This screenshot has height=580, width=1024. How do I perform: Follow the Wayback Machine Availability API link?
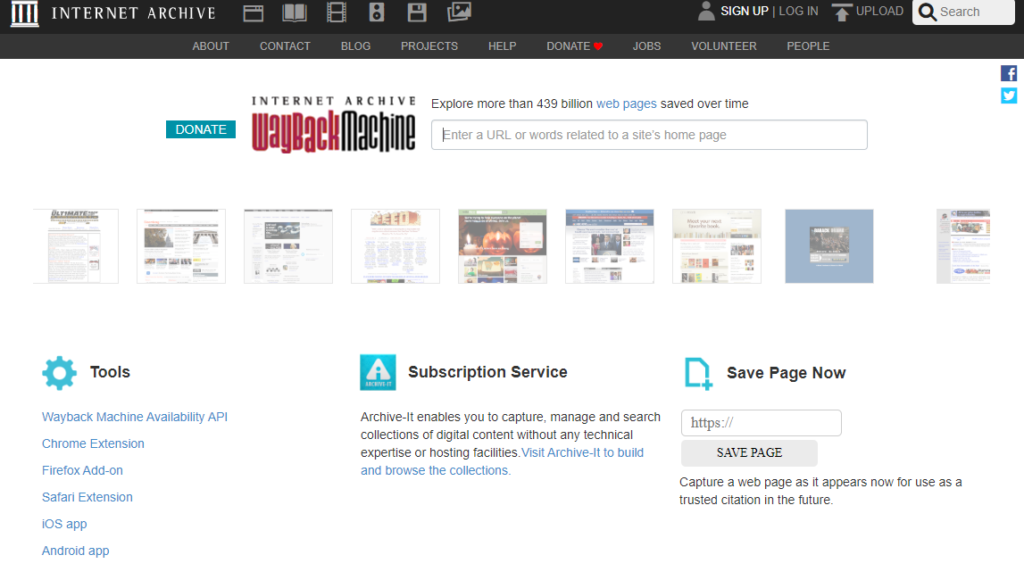pos(135,417)
